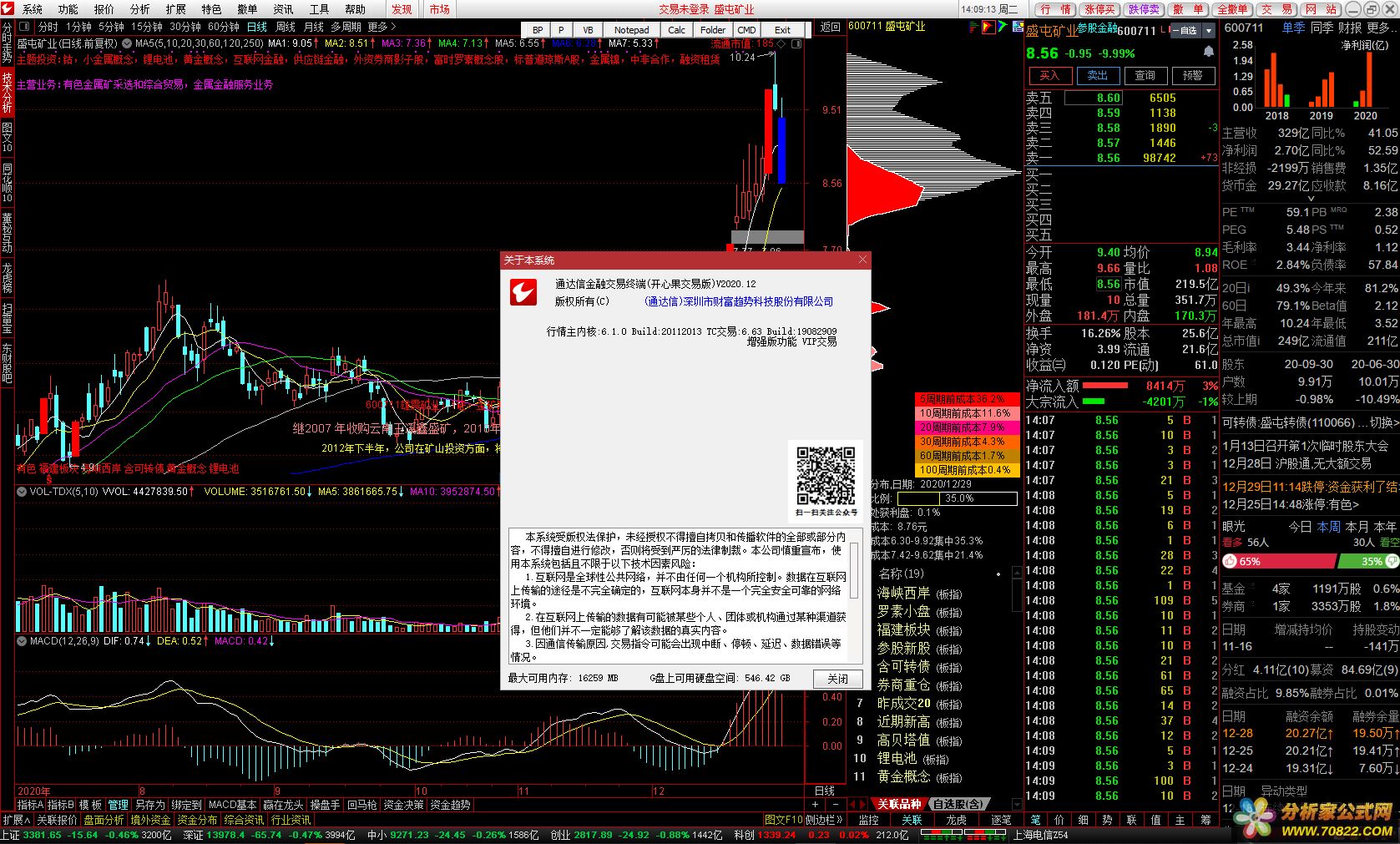This screenshot has height=844, width=1400.
Task: Click the Tongdaxin logo icon at top-left
Action: [8, 9]
